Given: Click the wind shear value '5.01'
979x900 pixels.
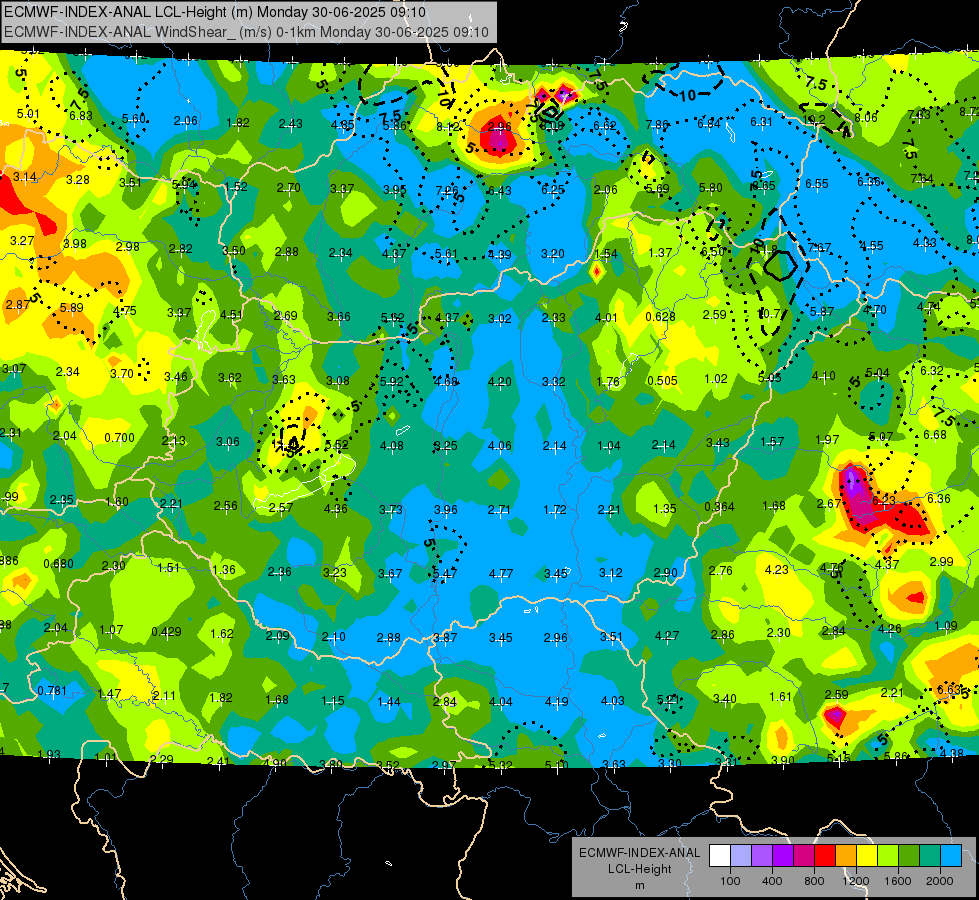Looking at the screenshot, I should point(28,114).
